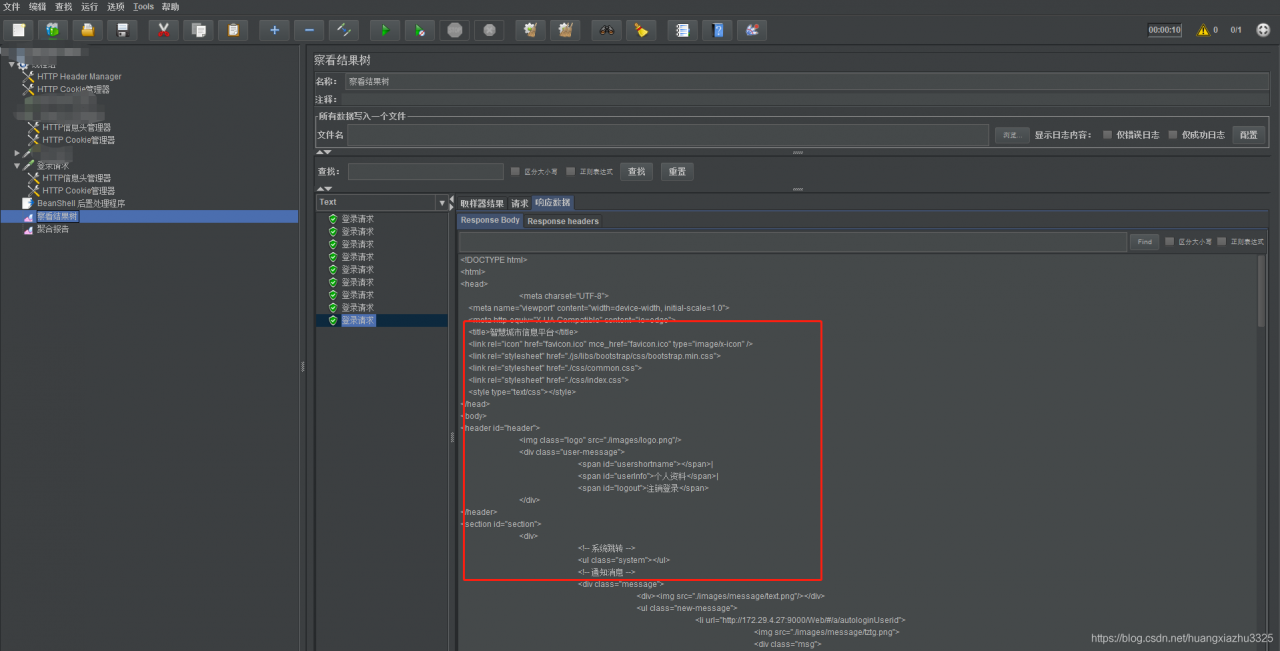Click collapse arrows above the 查找 row

[x=324, y=153]
